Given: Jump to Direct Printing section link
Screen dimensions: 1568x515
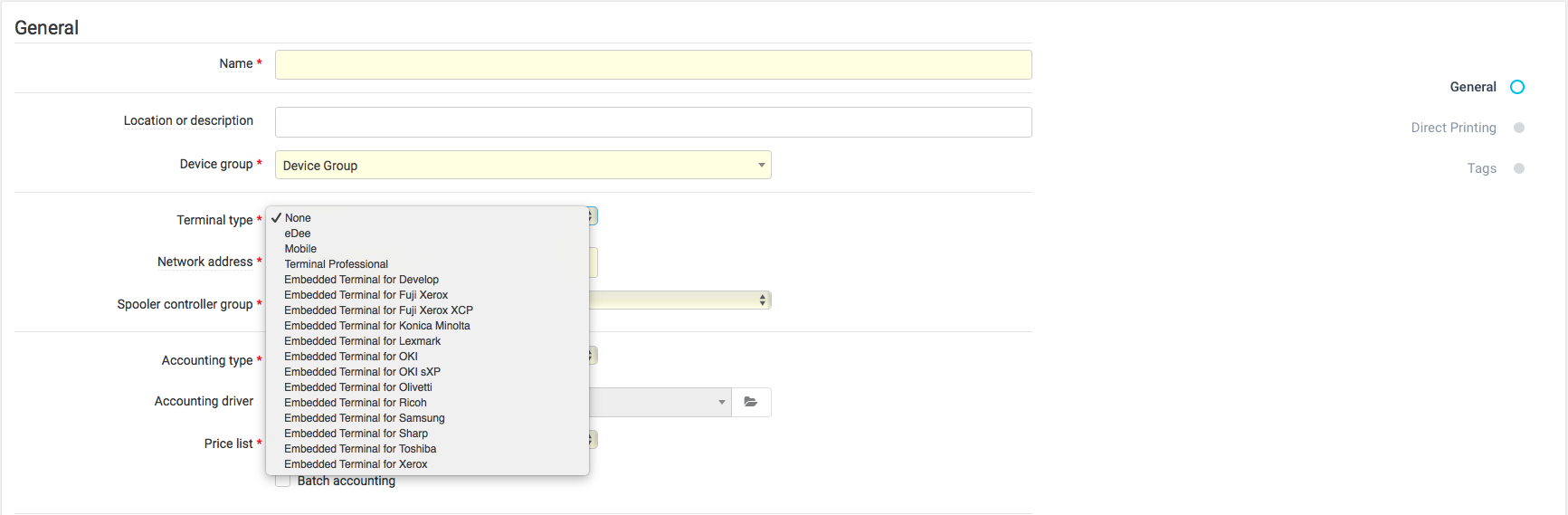Looking at the screenshot, I should coord(1453,128).
